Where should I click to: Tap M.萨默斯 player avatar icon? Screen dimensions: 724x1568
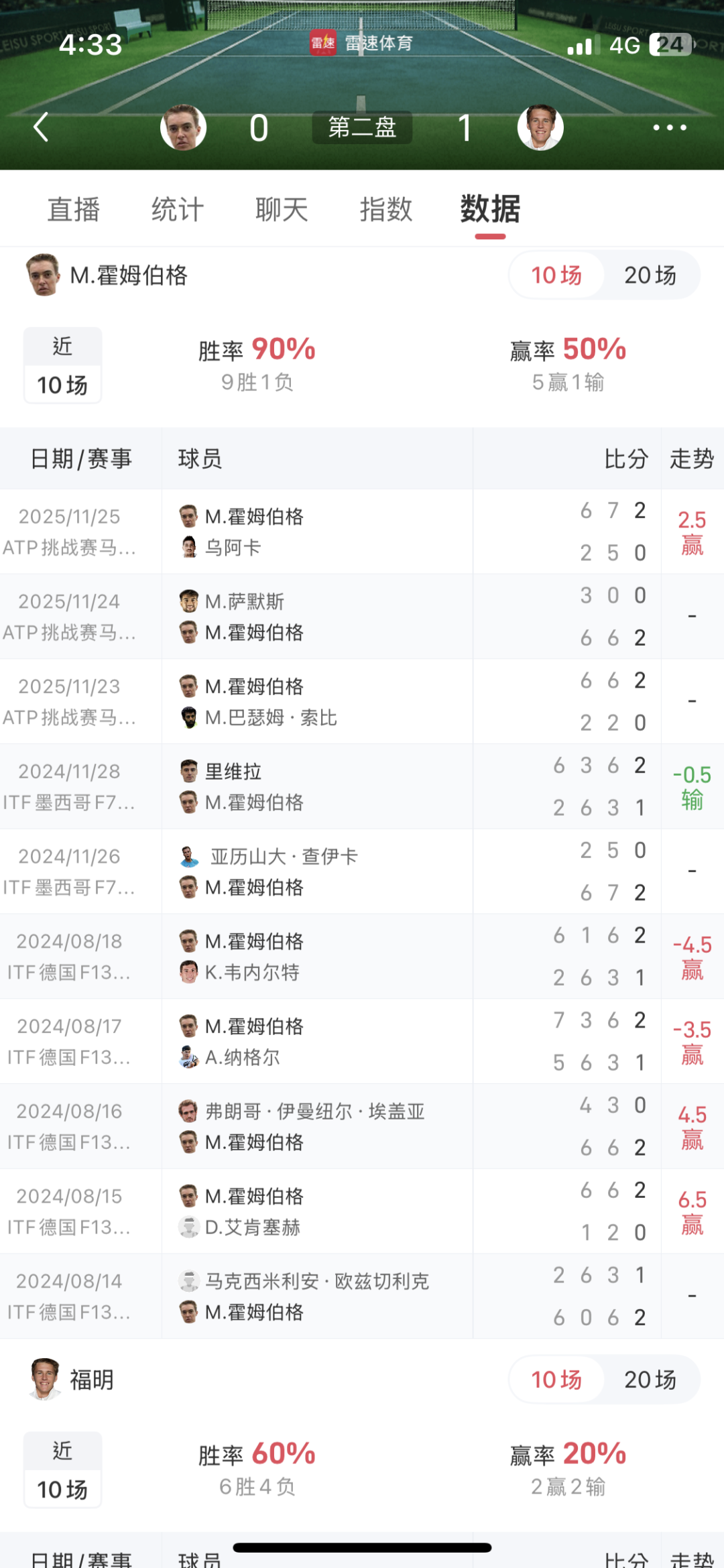(189, 601)
